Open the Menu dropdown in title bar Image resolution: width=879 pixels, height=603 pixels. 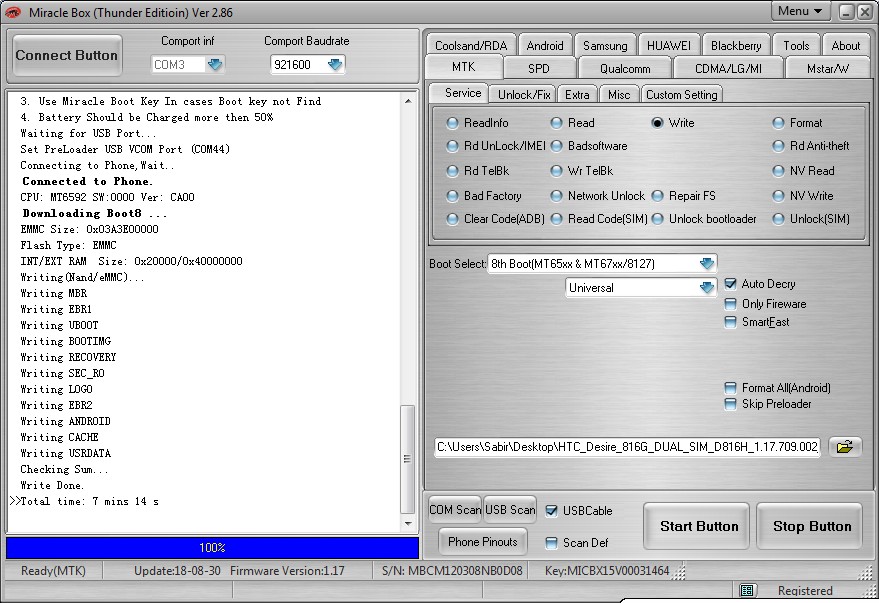pyautogui.click(x=800, y=11)
